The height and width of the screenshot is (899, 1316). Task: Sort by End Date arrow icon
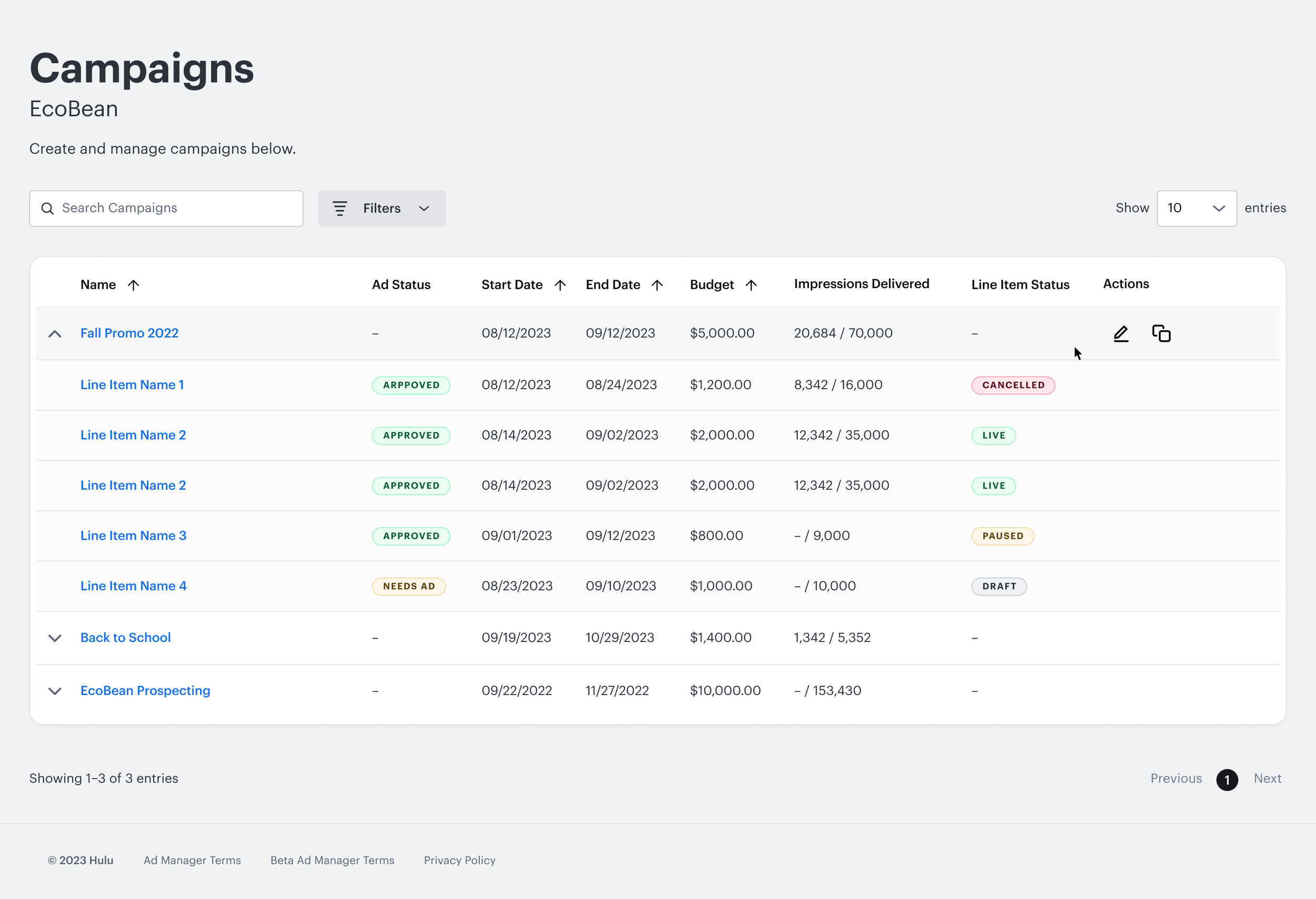(657, 285)
